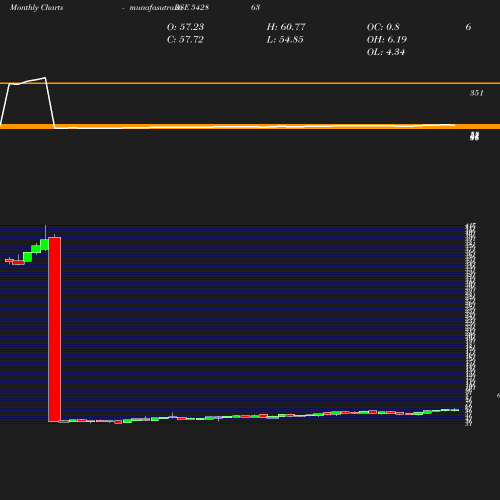Select the tallest green candlestick with the long wick
Viewport: 500px width, 500px height.
tap(45, 244)
